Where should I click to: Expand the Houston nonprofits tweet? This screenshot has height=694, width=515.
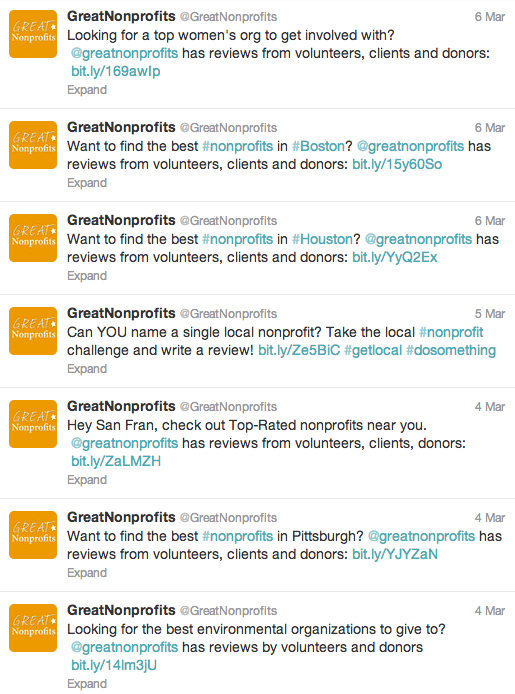[x=87, y=276]
